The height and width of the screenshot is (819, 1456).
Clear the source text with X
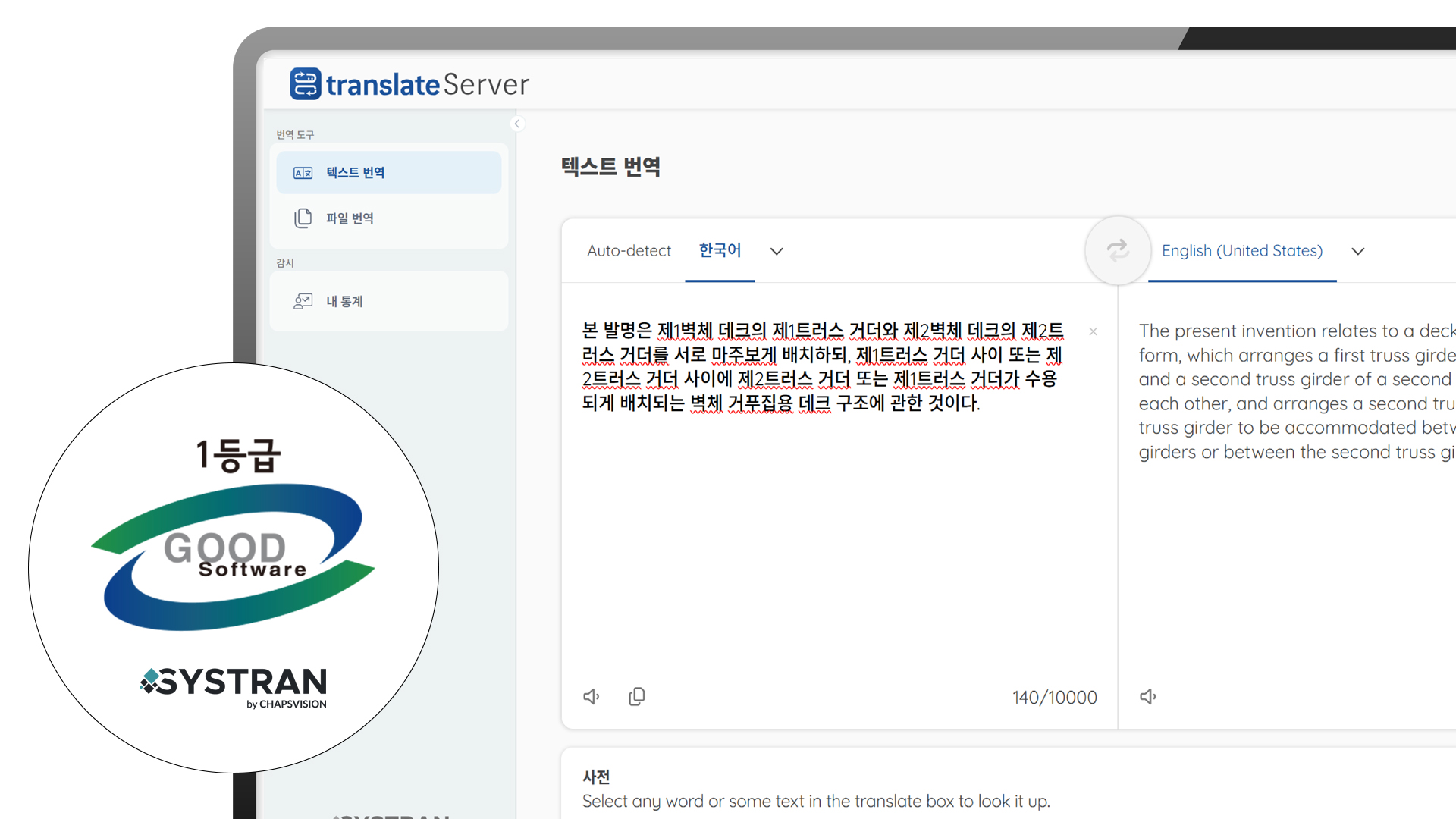(1093, 331)
